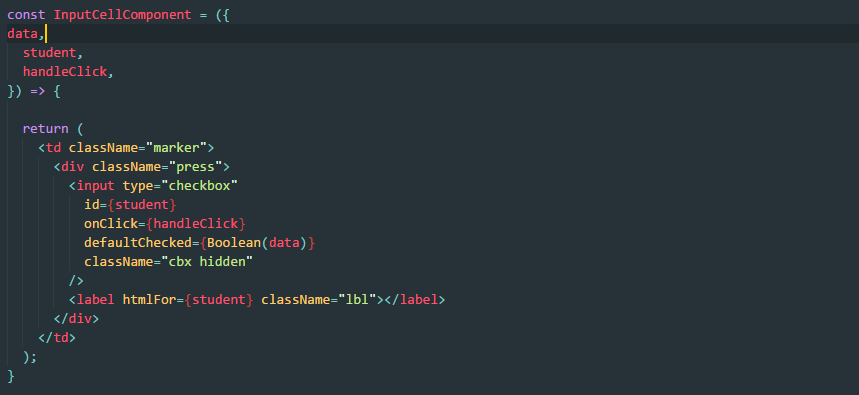Click the return keyword
The width and height of the screenshot is (859, 395).
(x=45, y=129)
